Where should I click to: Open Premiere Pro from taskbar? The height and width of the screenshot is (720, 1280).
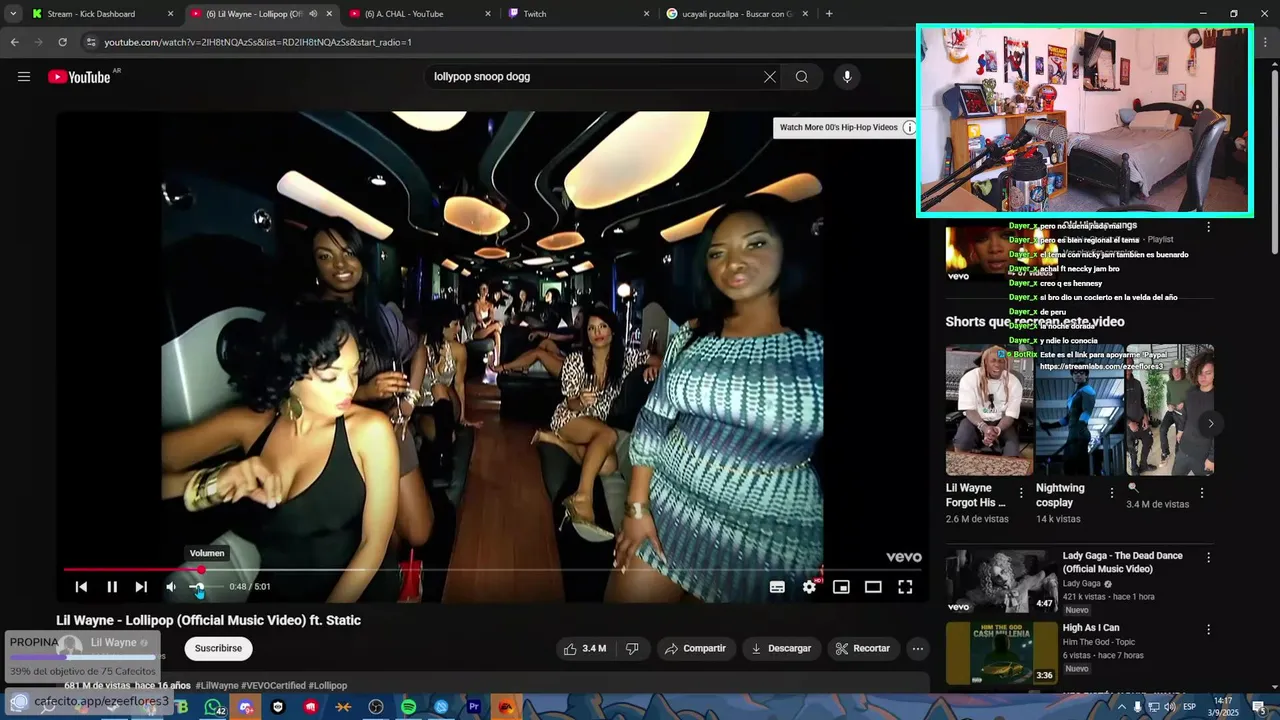pyautogui.click(x=474, y=707)
